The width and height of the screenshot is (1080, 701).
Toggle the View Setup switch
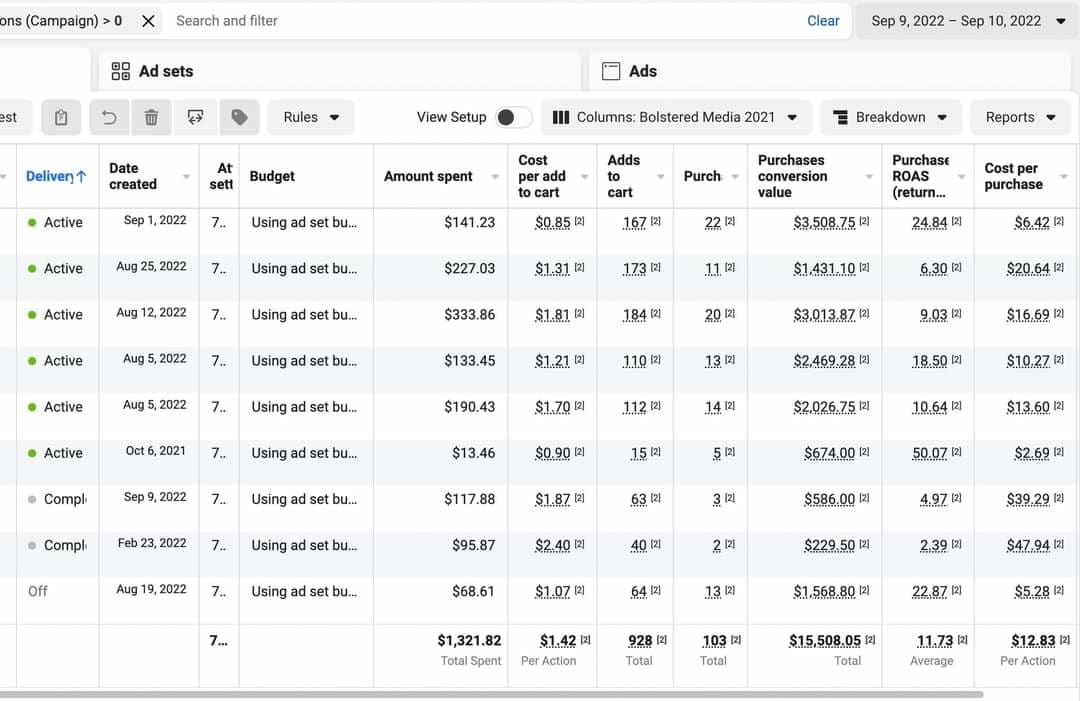[513, 117]
